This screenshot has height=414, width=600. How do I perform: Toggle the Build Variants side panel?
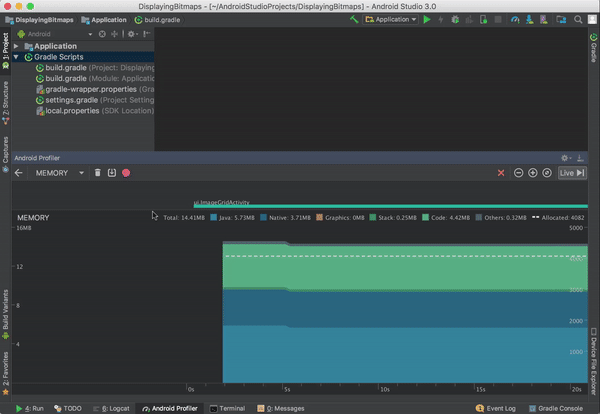pyautogui.click(x=5, y=314)
